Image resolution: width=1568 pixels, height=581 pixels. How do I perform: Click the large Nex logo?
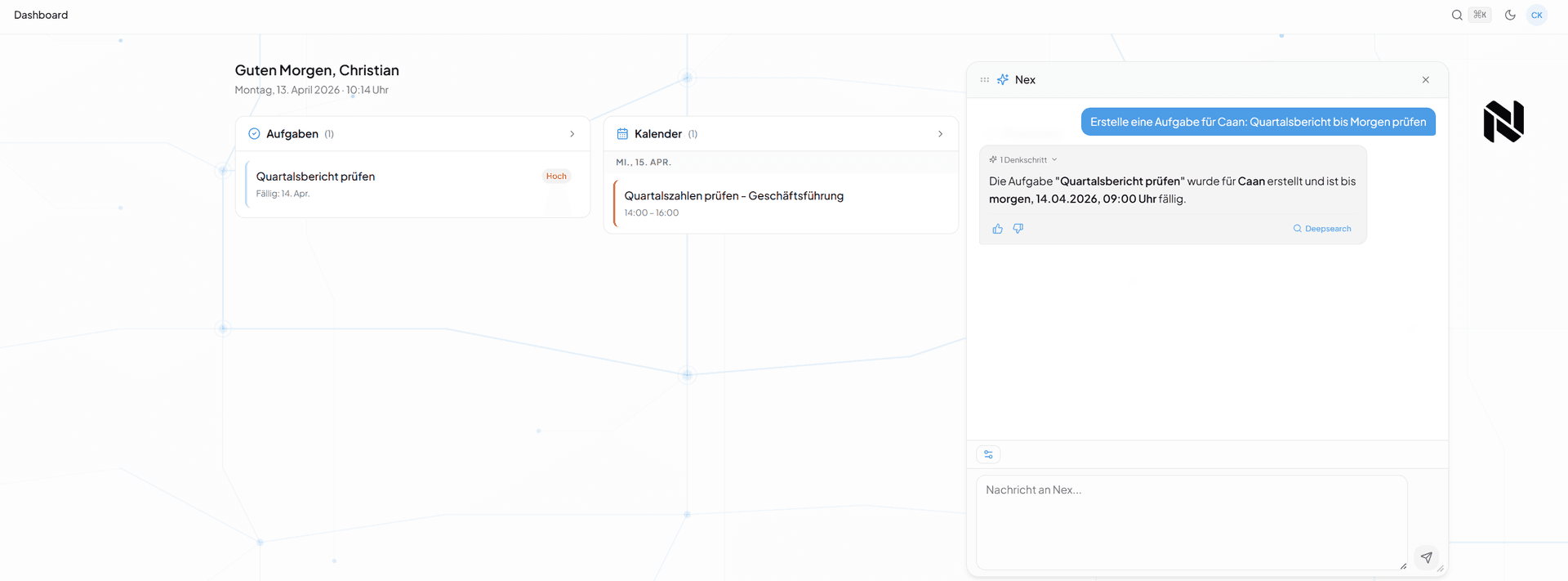coord(1503,122)
